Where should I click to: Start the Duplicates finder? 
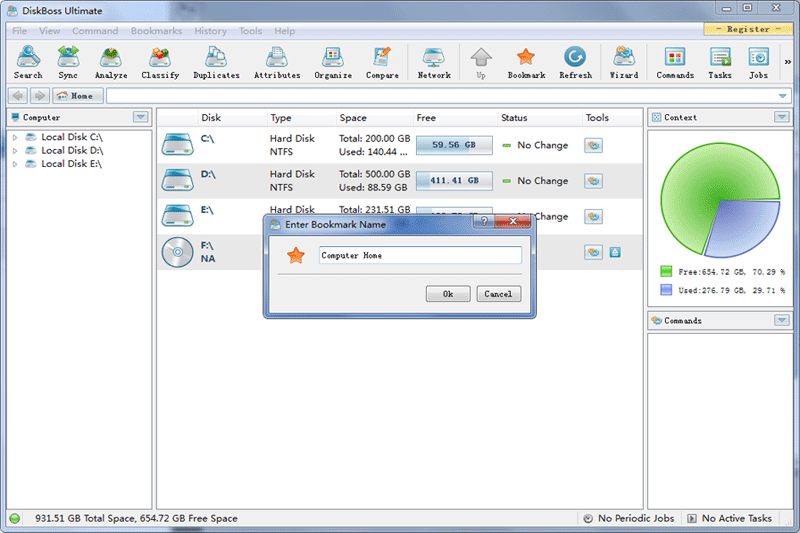(216, 62)
